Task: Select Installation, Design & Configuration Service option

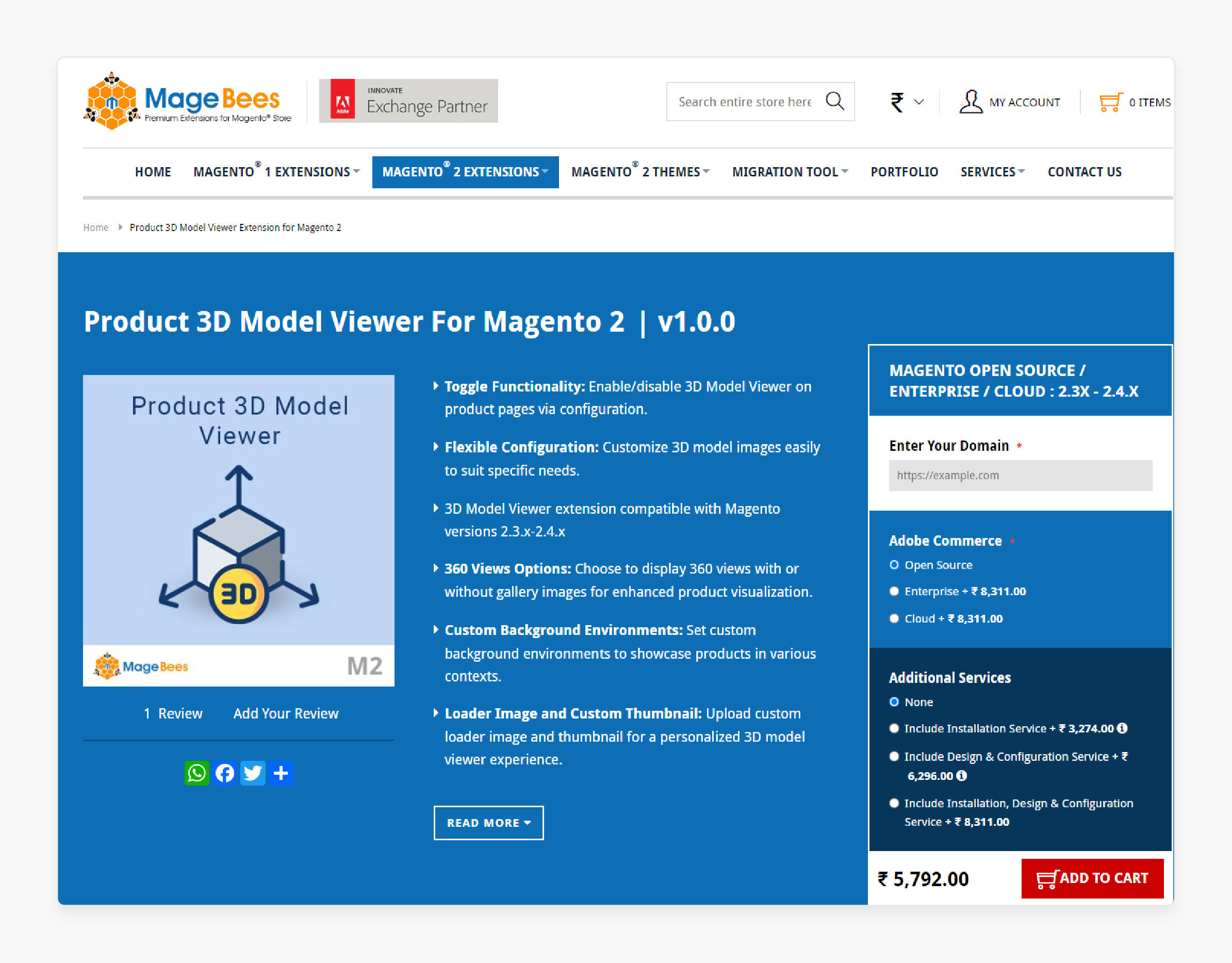Action: [894, 803]
